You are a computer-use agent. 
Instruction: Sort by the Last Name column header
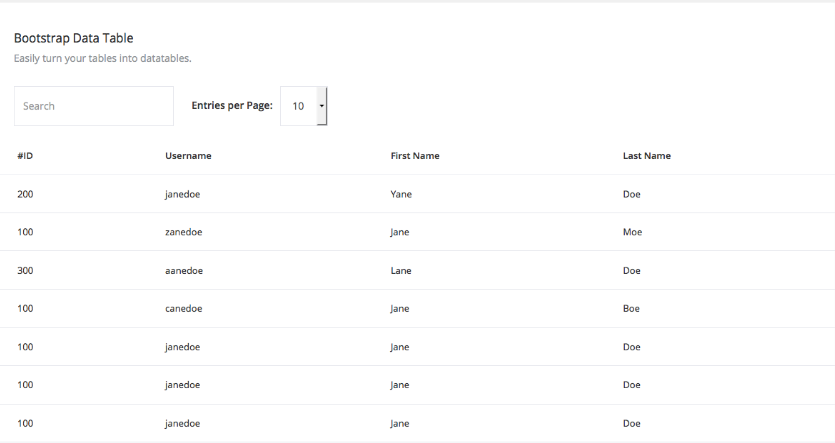(x=646, y=156)
